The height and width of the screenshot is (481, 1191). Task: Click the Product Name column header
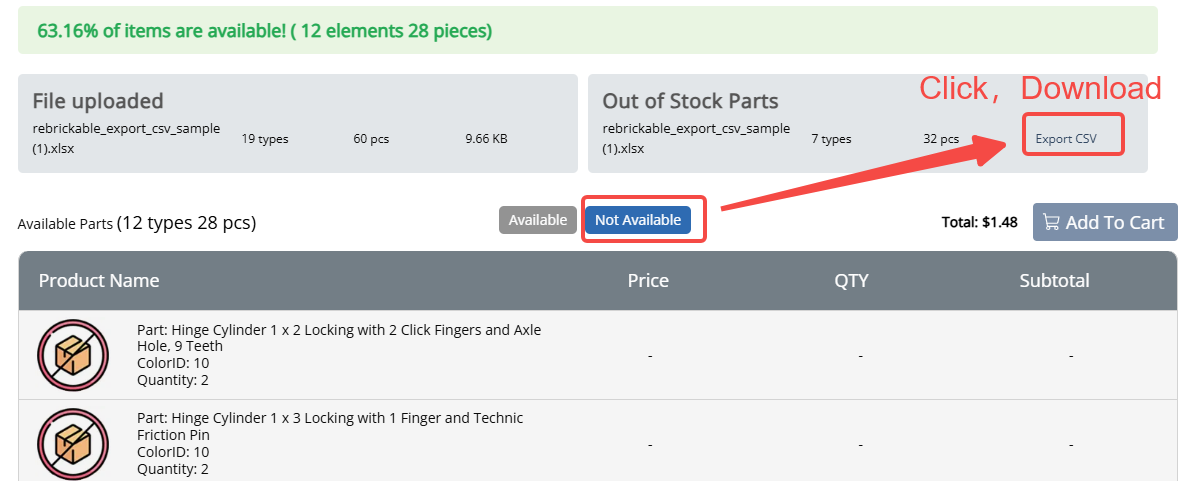(99, 280)
